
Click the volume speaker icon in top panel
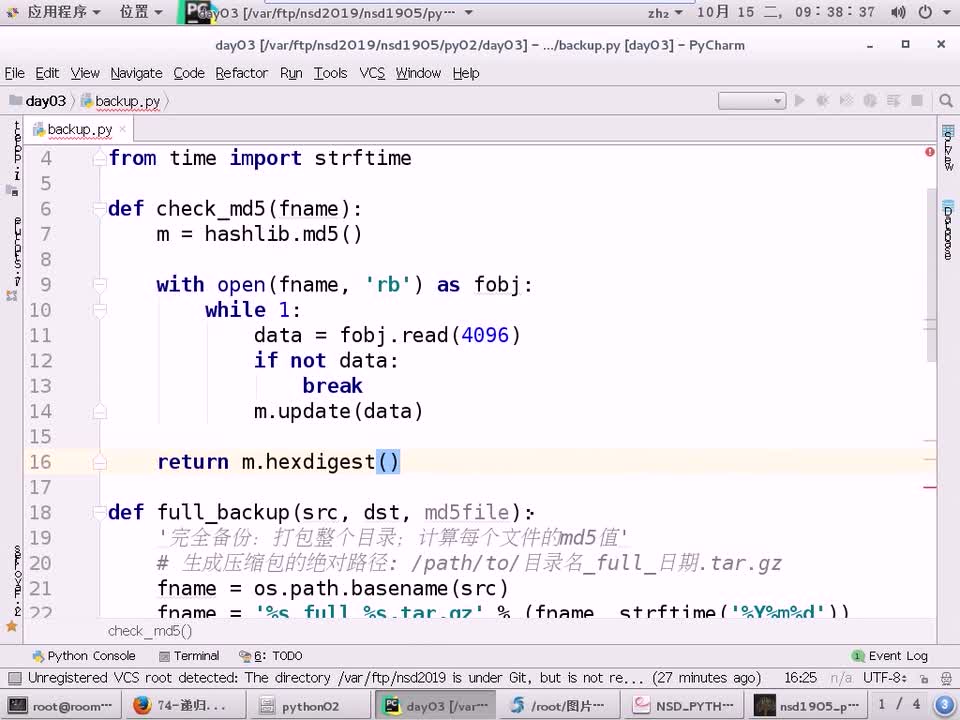coord(899,12)
